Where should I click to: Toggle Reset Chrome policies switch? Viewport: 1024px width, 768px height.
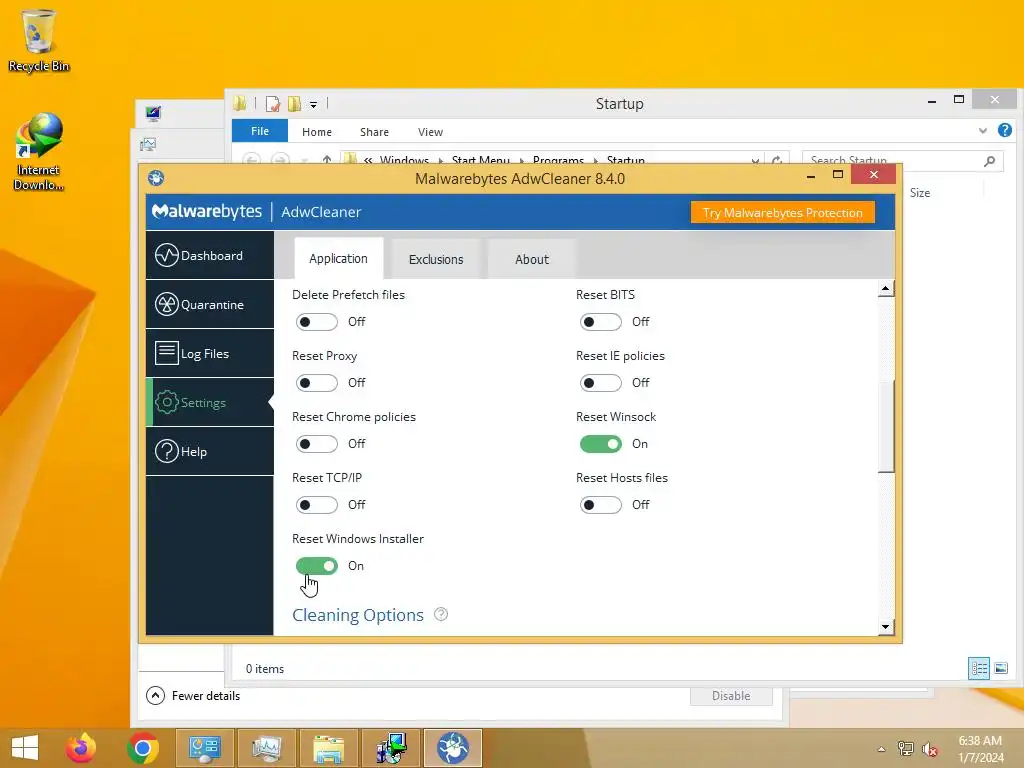pyautogui.click(x=317, y=444)
